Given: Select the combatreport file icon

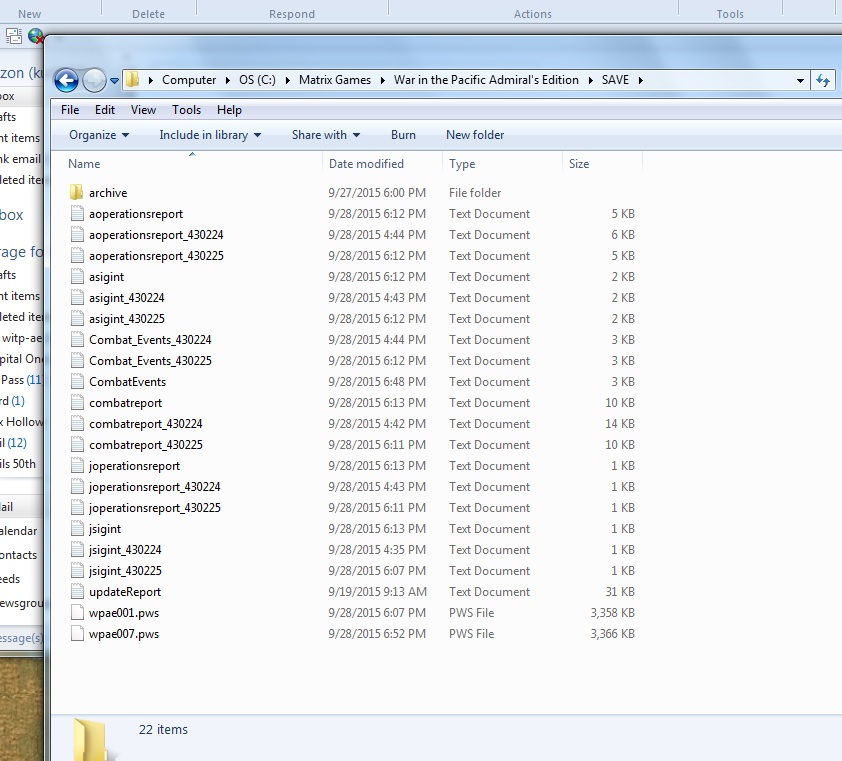Looking at the screenshot, I should click(x=77, y=403).
